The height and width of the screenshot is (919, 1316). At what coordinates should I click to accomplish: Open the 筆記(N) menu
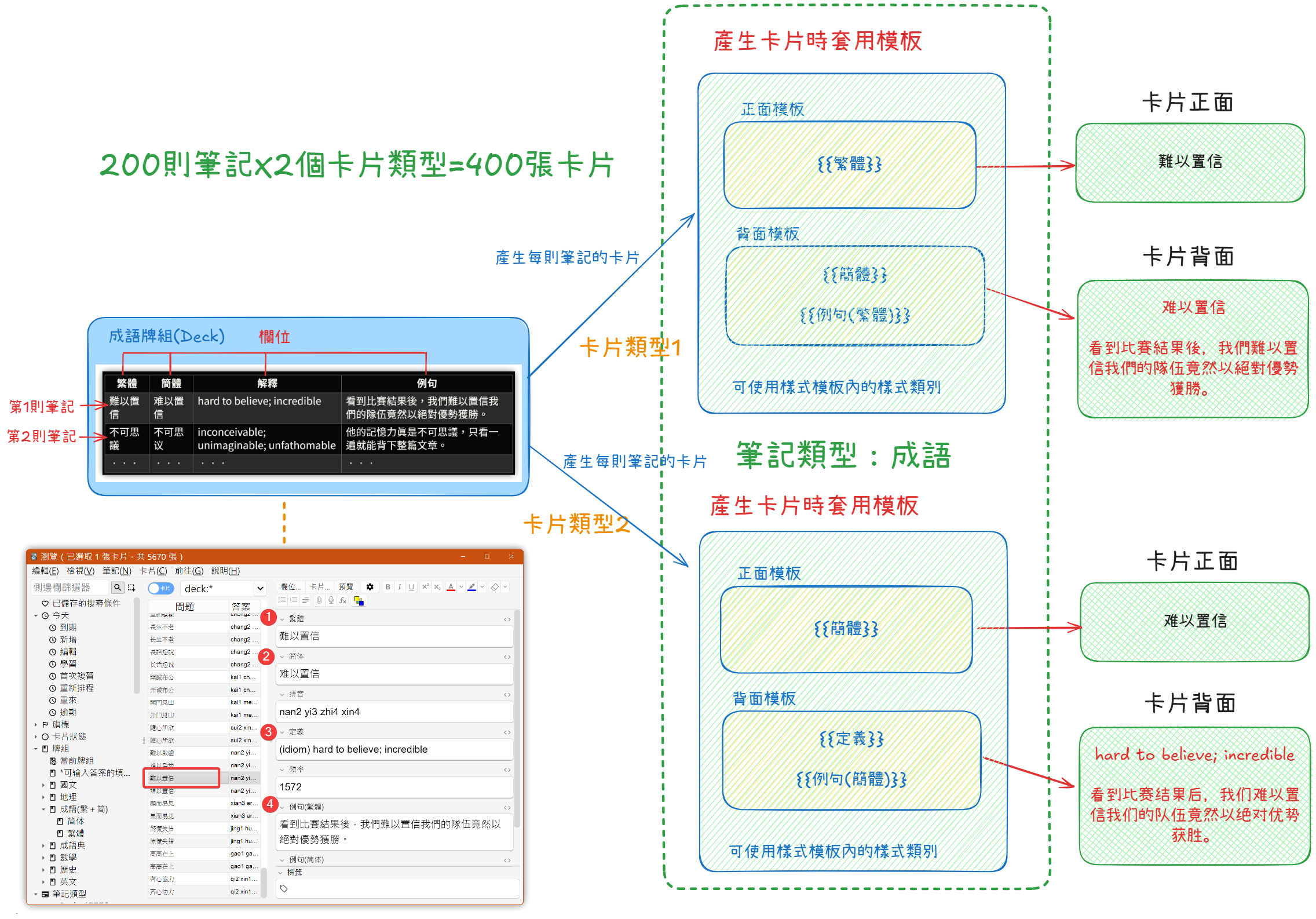pyautogui.click(x=116, y=571)
